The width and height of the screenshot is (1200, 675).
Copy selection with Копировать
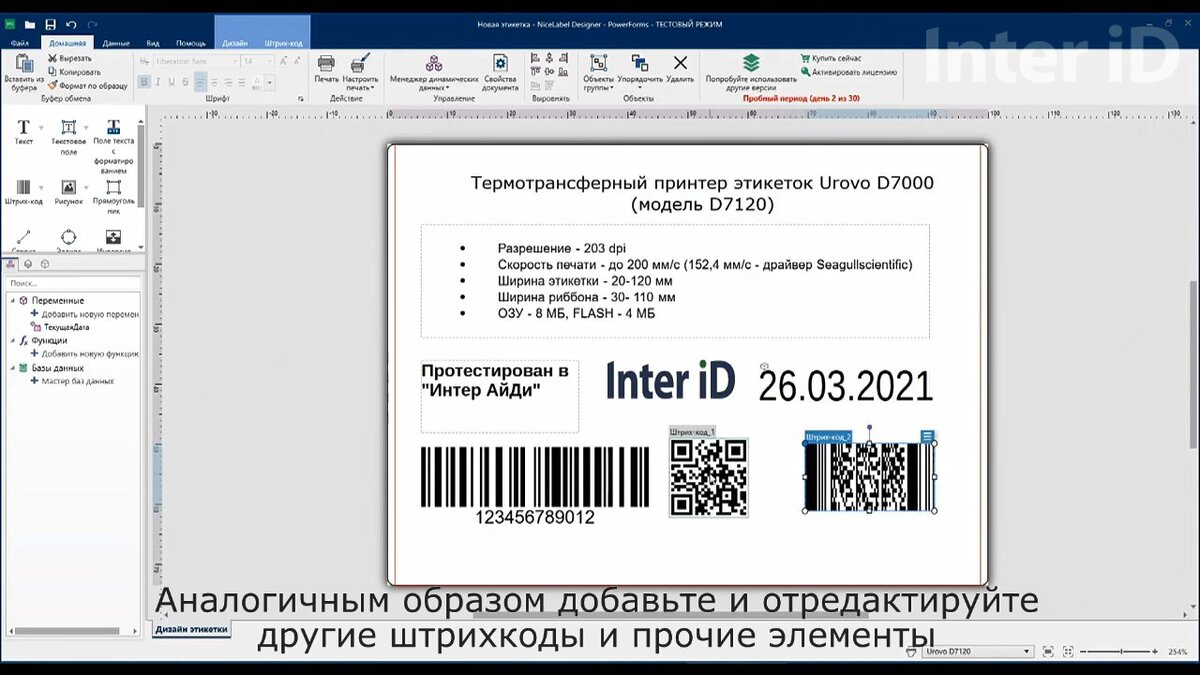73,72
